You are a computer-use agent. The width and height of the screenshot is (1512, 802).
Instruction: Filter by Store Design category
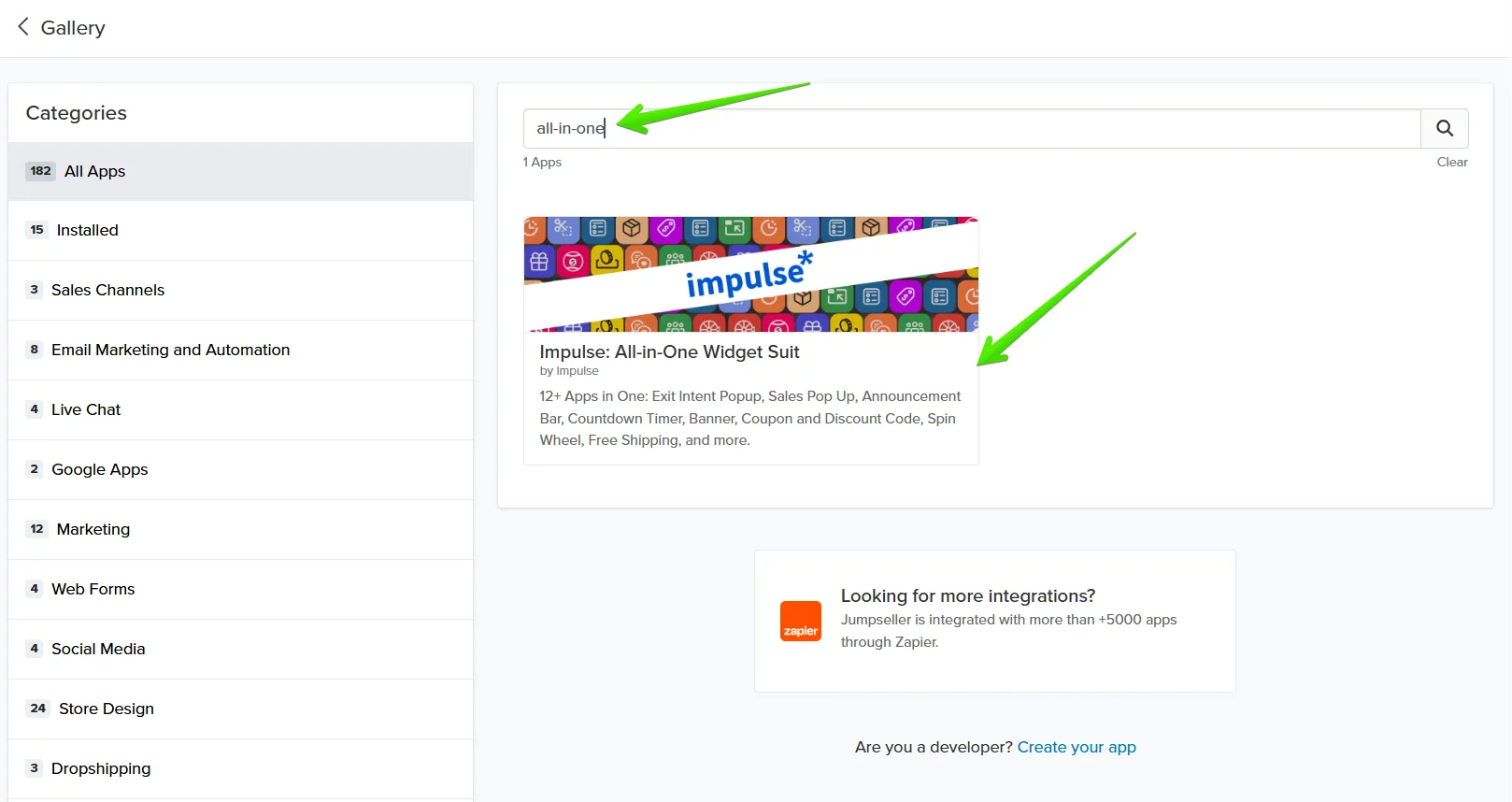coord(240,709)
